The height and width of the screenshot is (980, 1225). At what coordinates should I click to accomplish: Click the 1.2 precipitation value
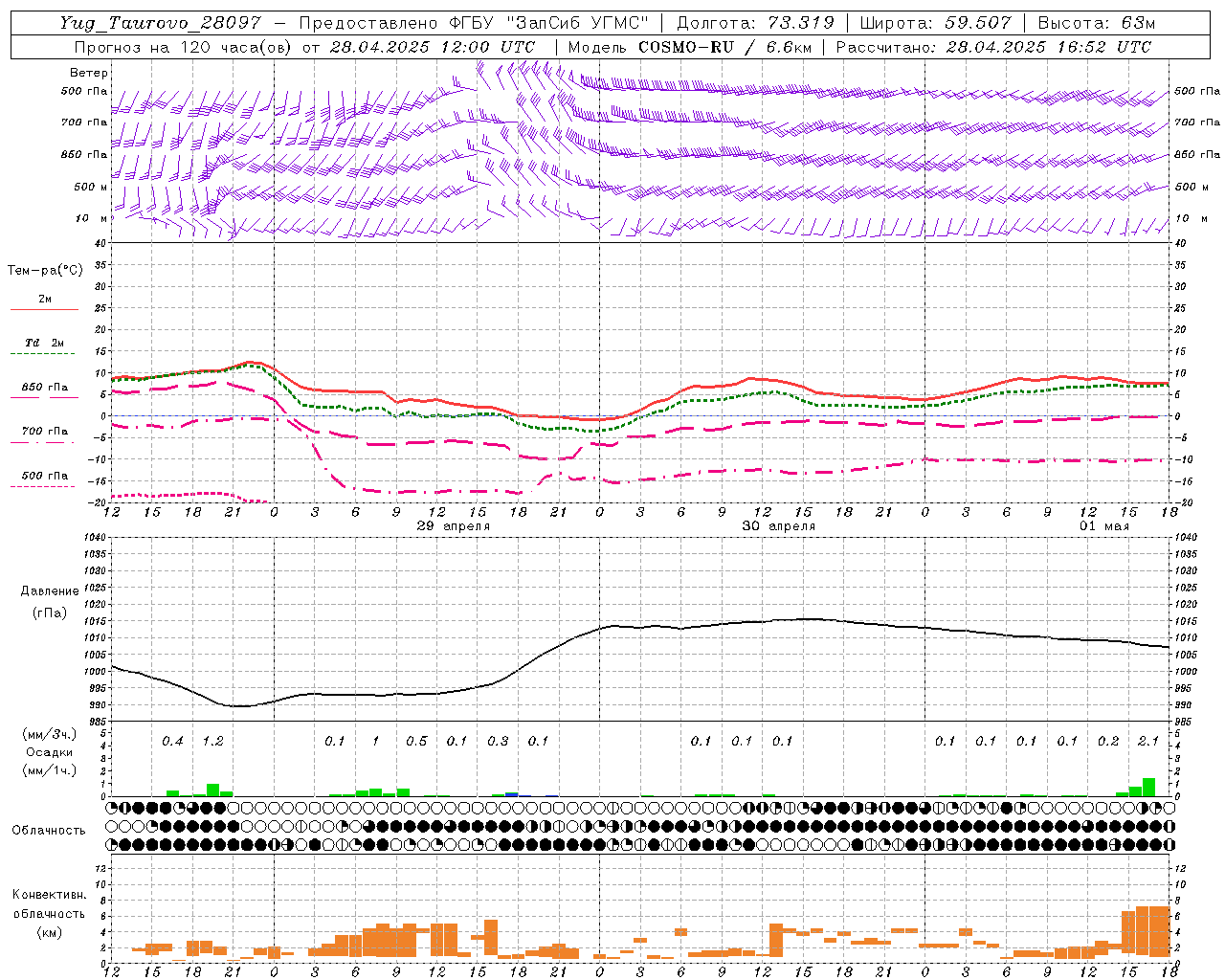pyautogui.click(x=212, y=742)
